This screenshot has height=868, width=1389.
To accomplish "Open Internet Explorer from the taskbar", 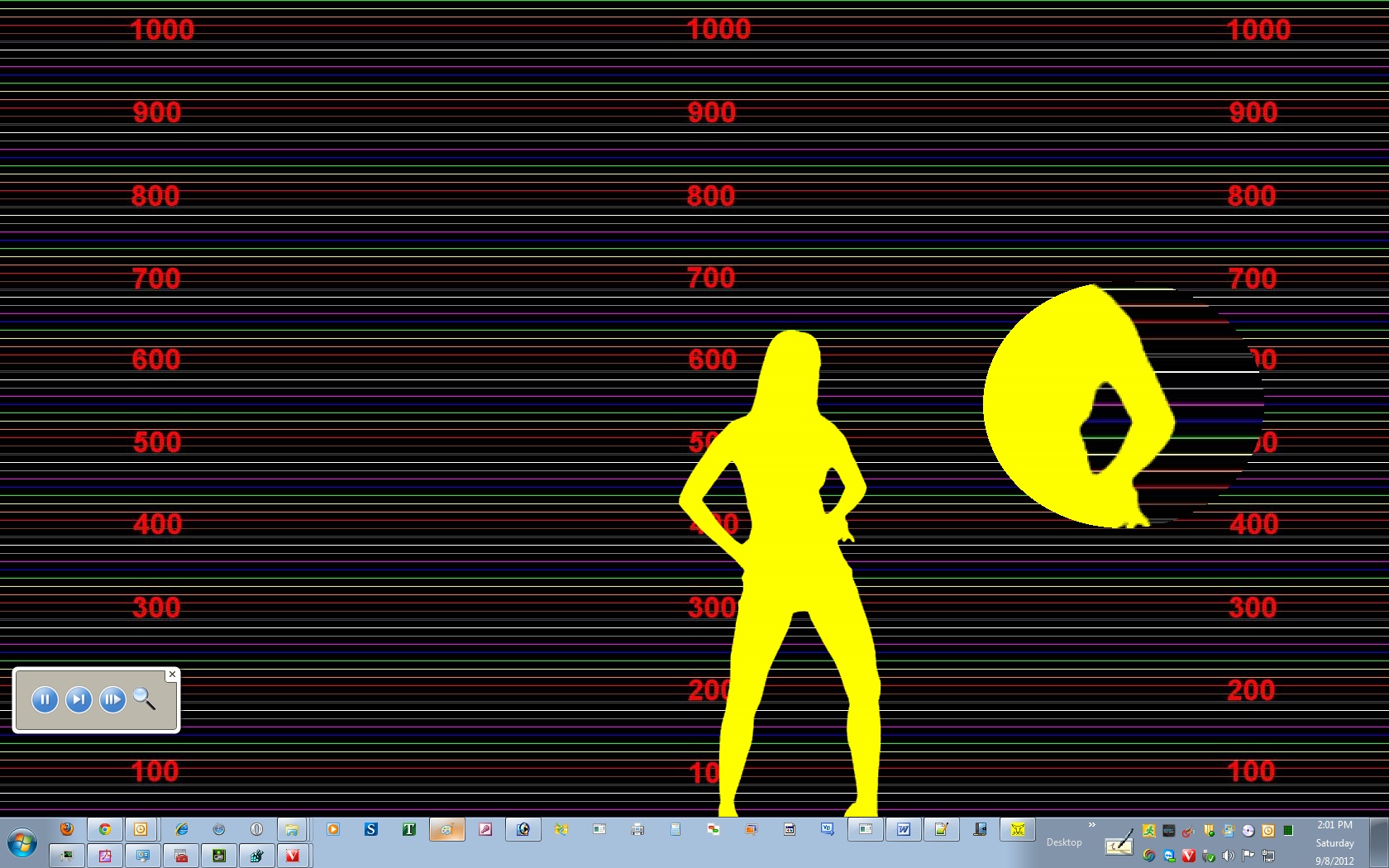I will (x=181, y=829).
